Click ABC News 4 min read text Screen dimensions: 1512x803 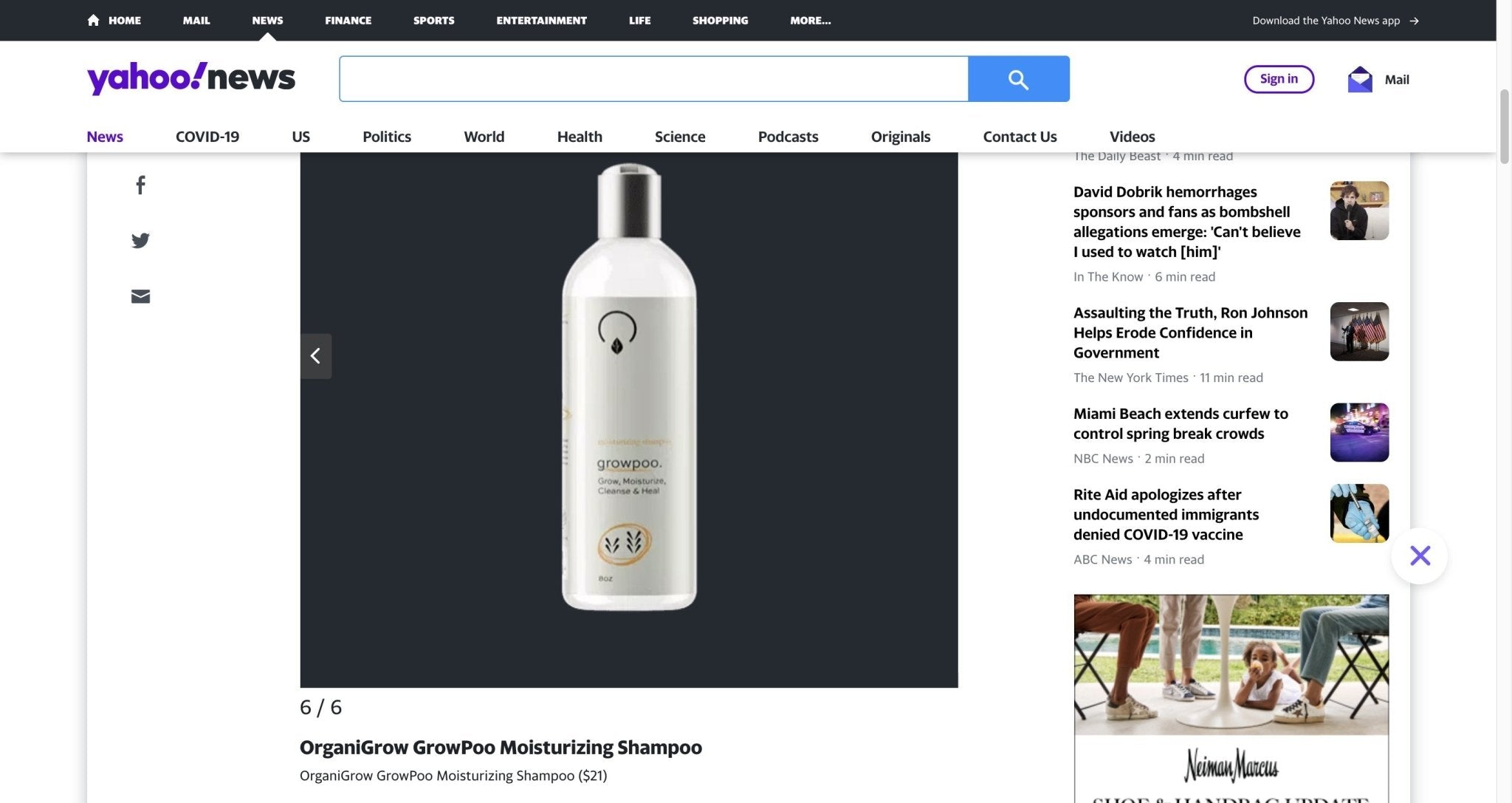(x=1138, y=560)
